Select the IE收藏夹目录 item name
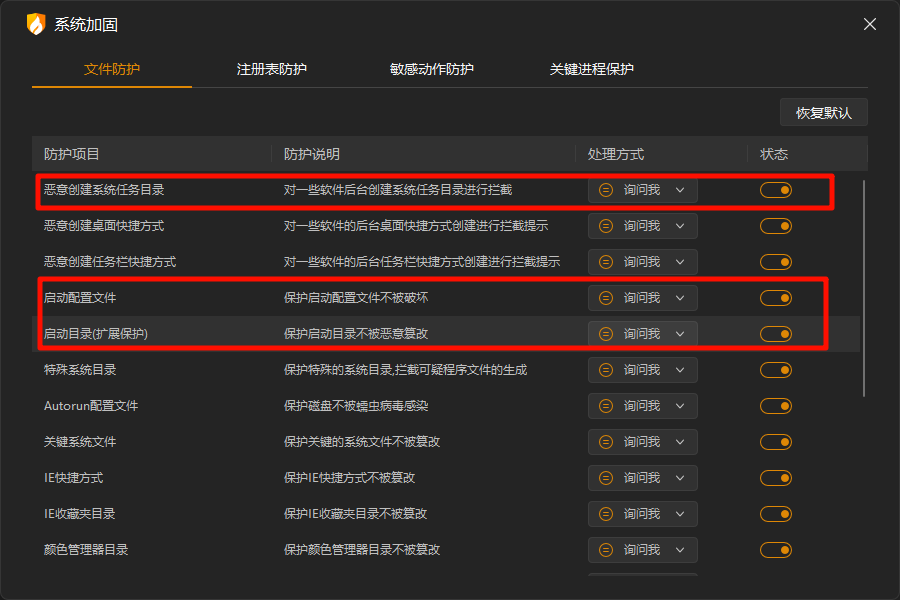Image resolution: width=900 pixels, height=600 pixels. pyautogui.click(x=80, y=514)
